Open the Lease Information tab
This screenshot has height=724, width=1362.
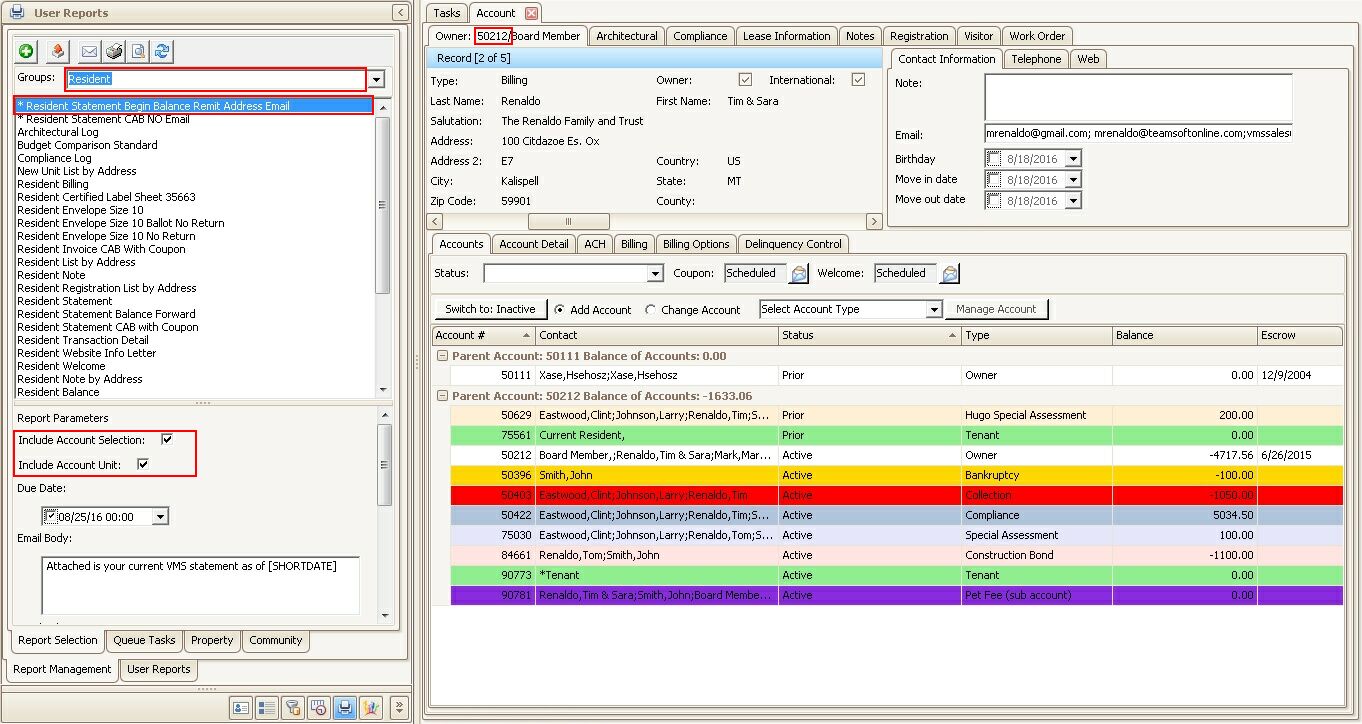786,36
